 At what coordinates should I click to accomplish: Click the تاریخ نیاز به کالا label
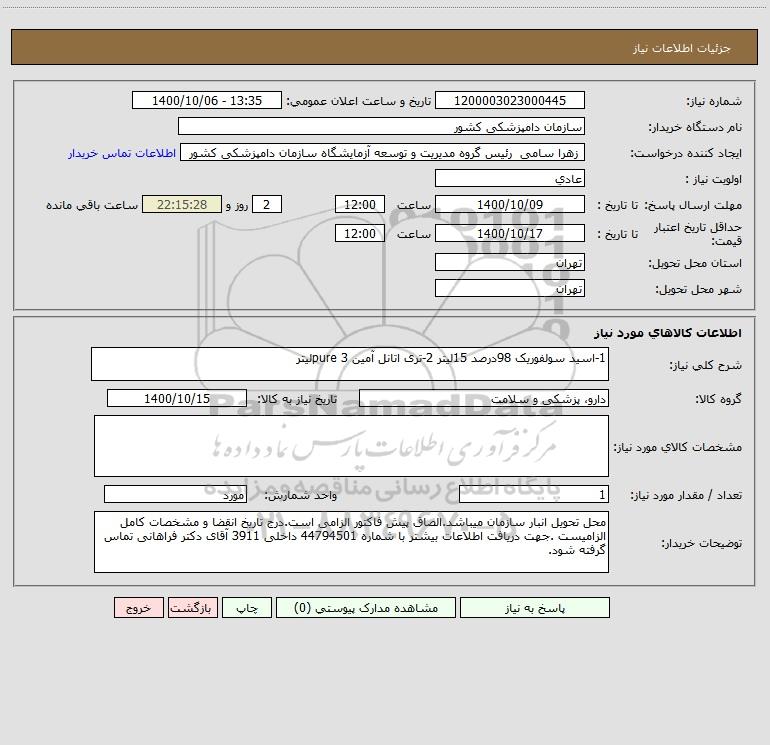(298, 399)
